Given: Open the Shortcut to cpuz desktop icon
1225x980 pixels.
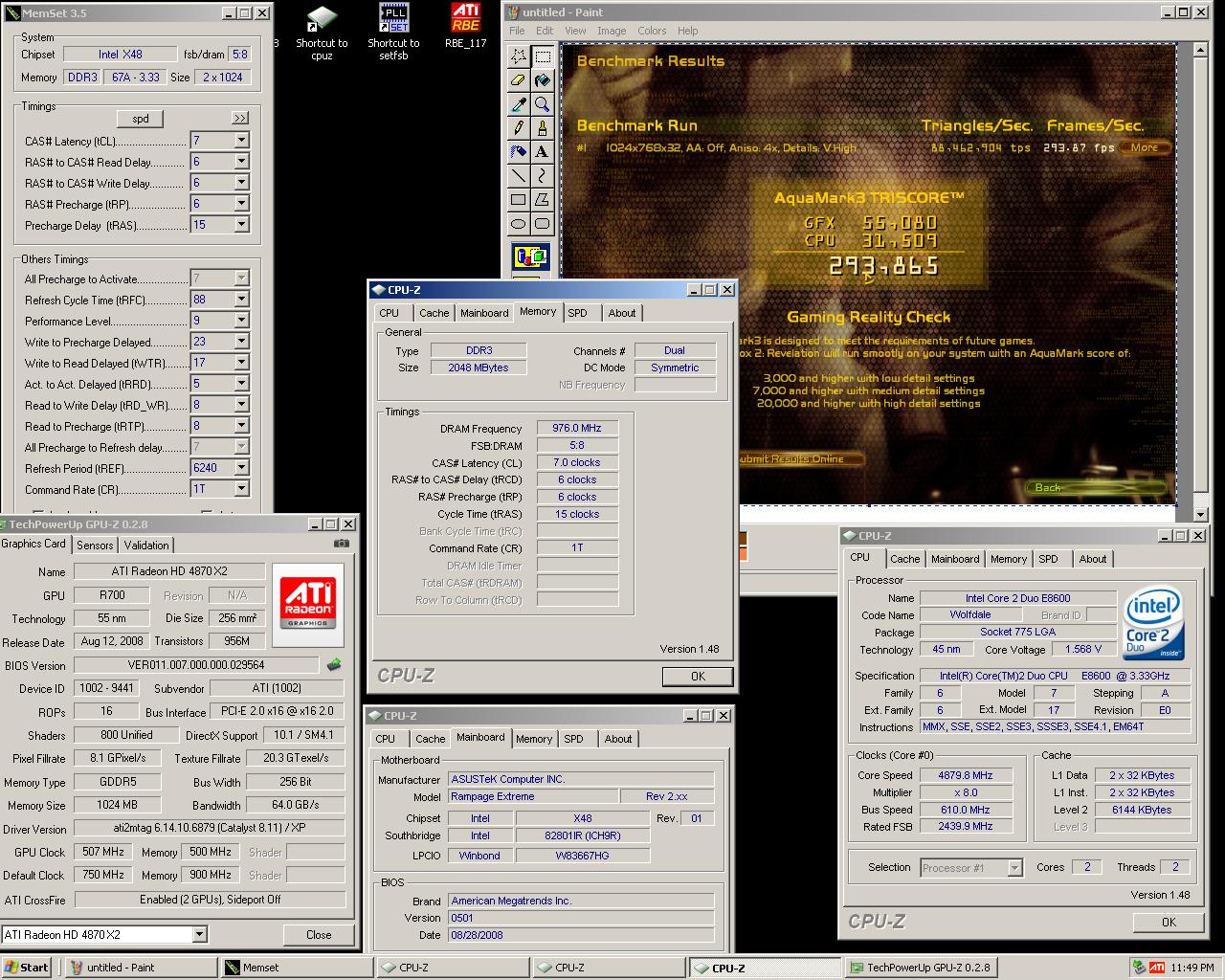Looking at the screenshot, I should click(322, 33).
